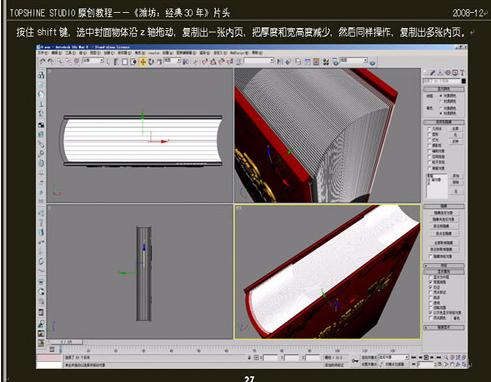The image size is (491, 382).
Task: Click the Arc Rotate viewport navigation icon
Action: (x=458, y=364)
